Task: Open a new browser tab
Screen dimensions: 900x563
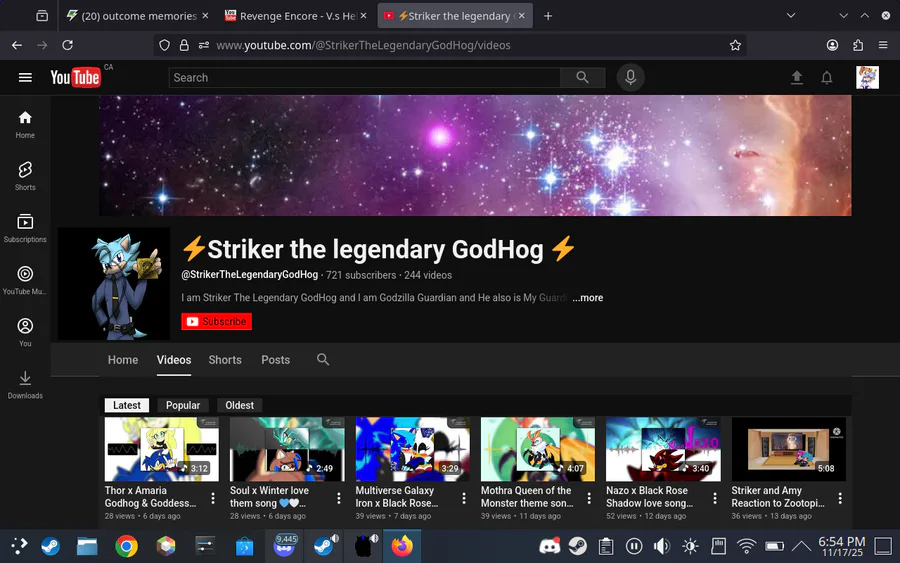Action: (548, 16)
